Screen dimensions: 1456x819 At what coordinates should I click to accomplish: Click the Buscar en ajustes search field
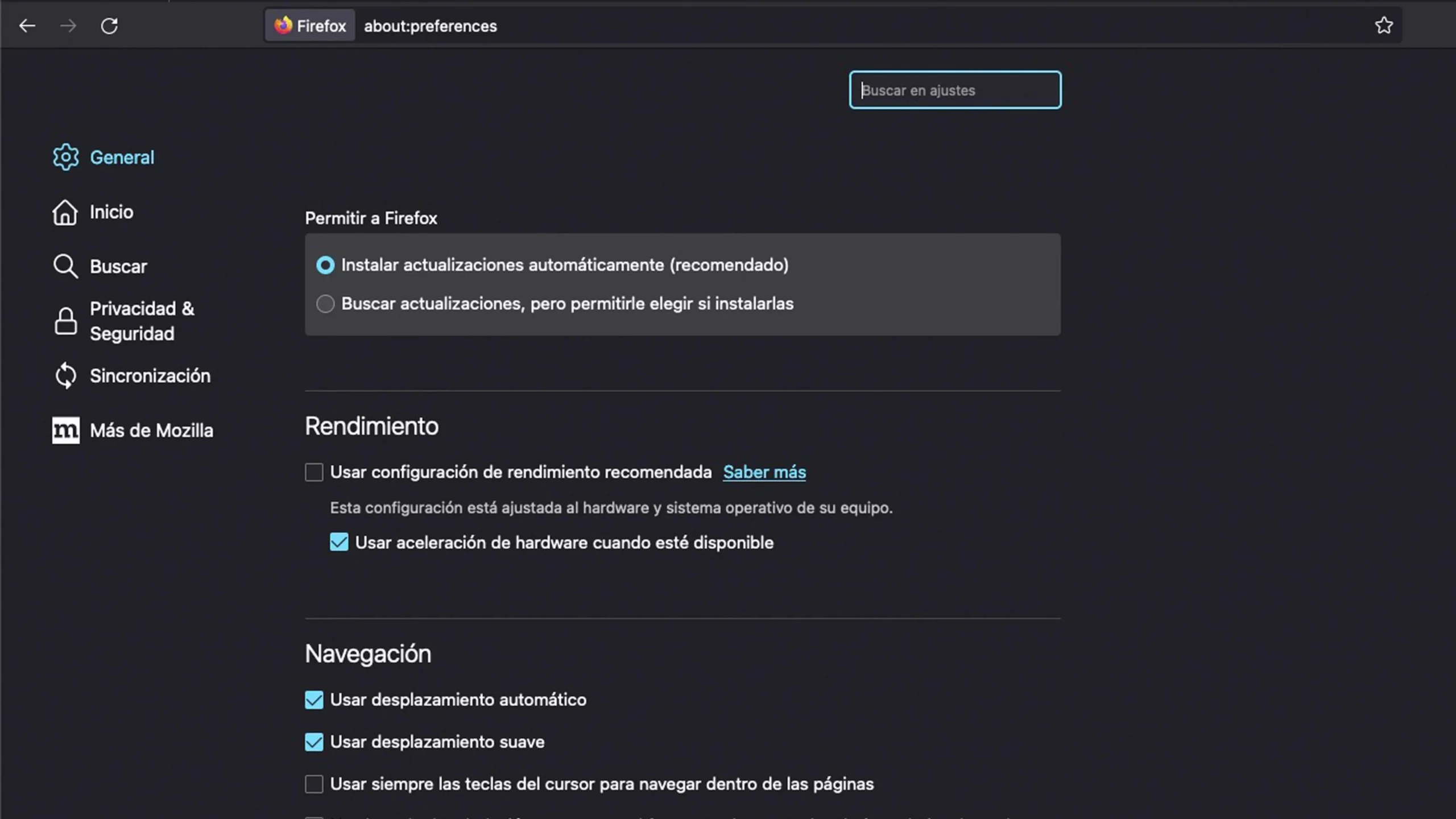(x=955, y=90)
